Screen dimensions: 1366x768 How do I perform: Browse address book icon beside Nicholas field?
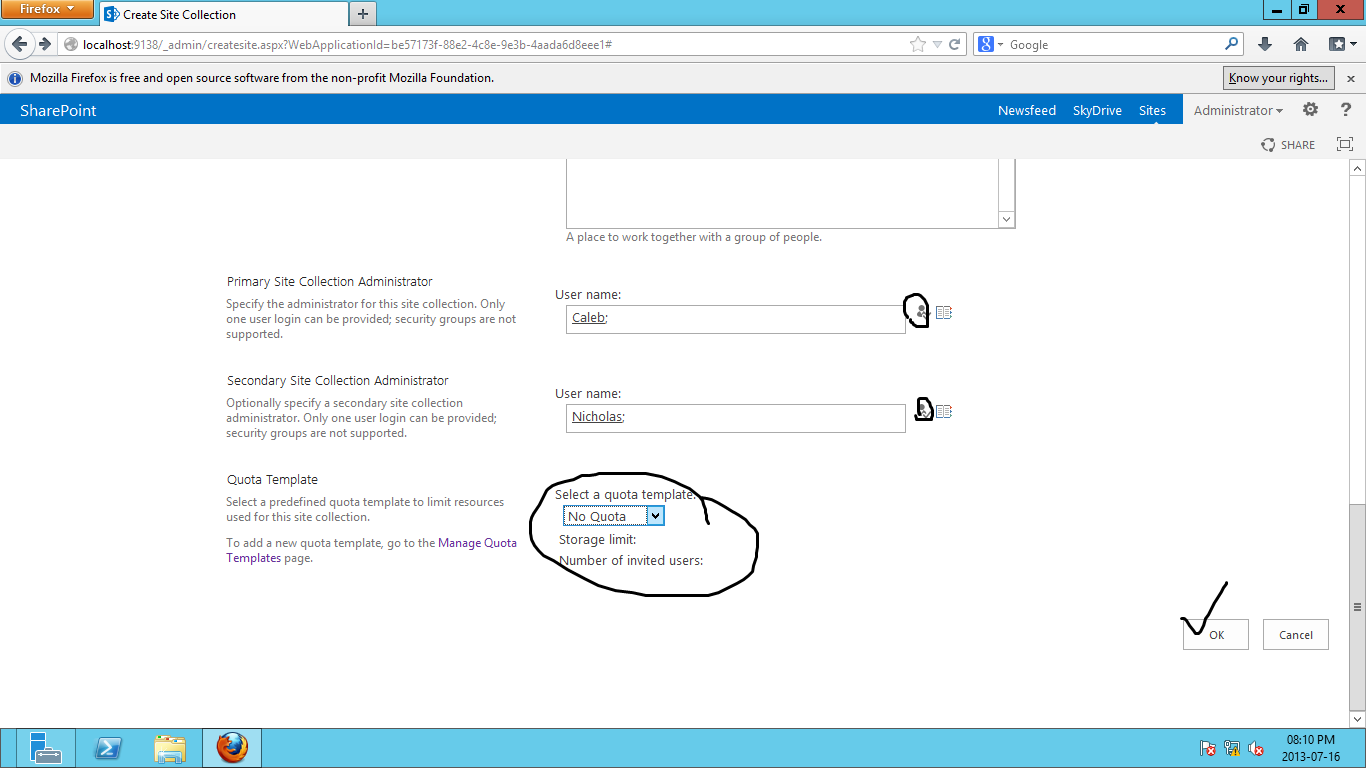pyautogui.click(x=943, y=411)
